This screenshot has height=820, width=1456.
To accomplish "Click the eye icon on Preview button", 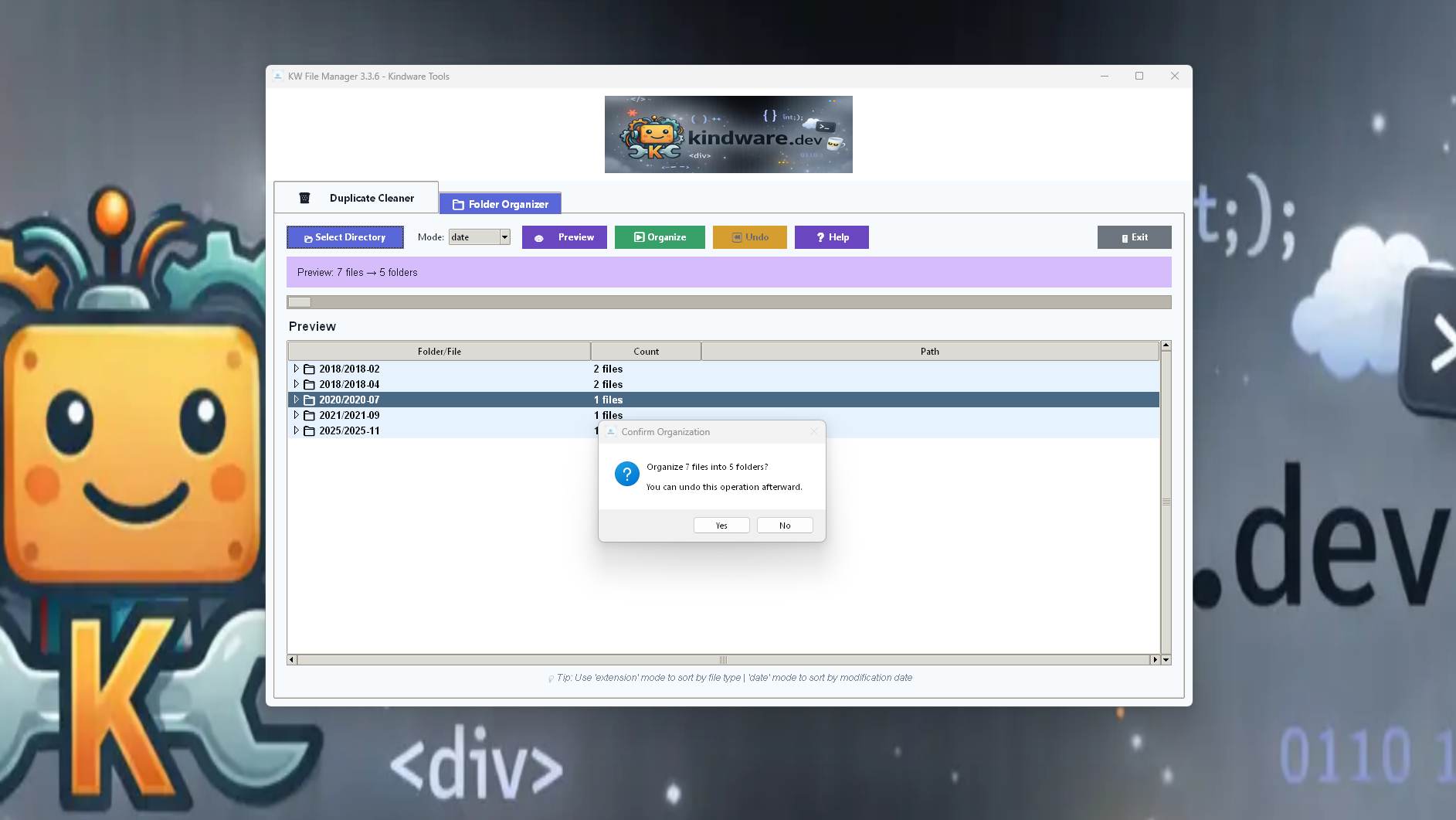I will [x=539, y=238].
